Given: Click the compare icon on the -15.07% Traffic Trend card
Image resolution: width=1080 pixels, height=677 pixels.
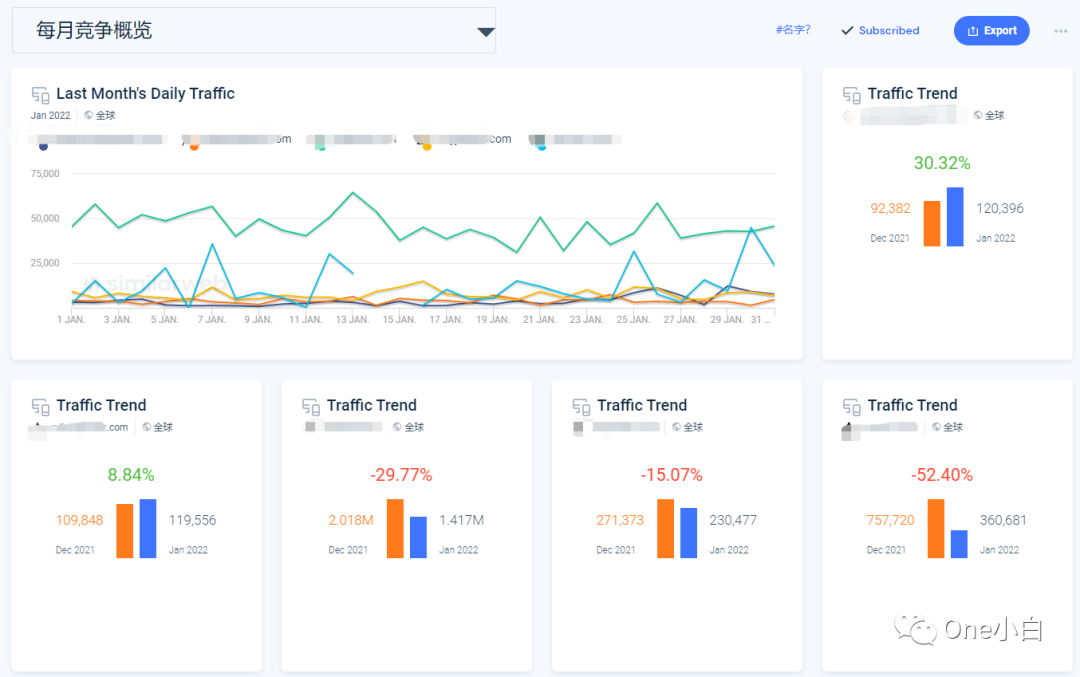Looking at the screenshot, I should 580,406.
